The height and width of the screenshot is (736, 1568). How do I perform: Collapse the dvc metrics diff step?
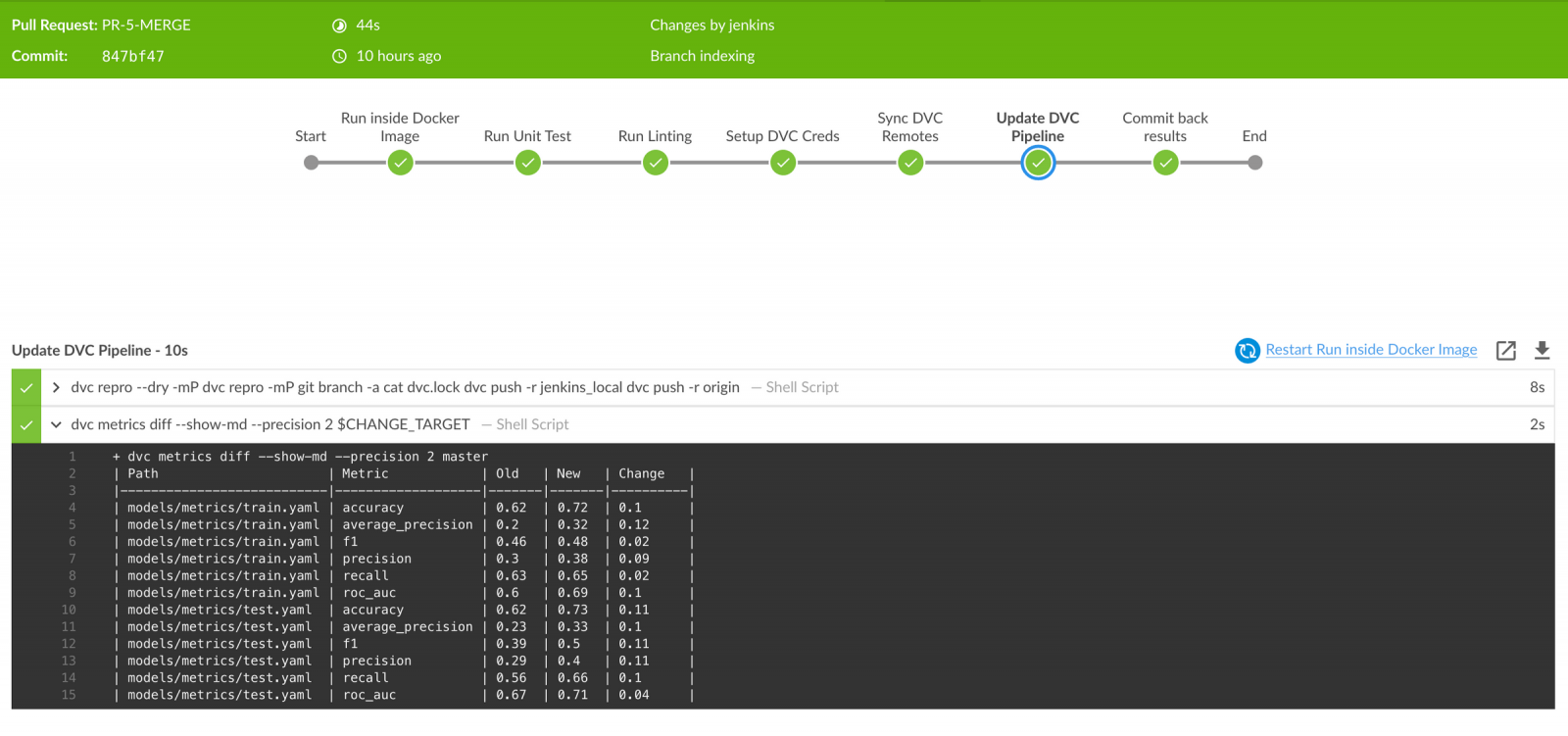tap(56, 424)
